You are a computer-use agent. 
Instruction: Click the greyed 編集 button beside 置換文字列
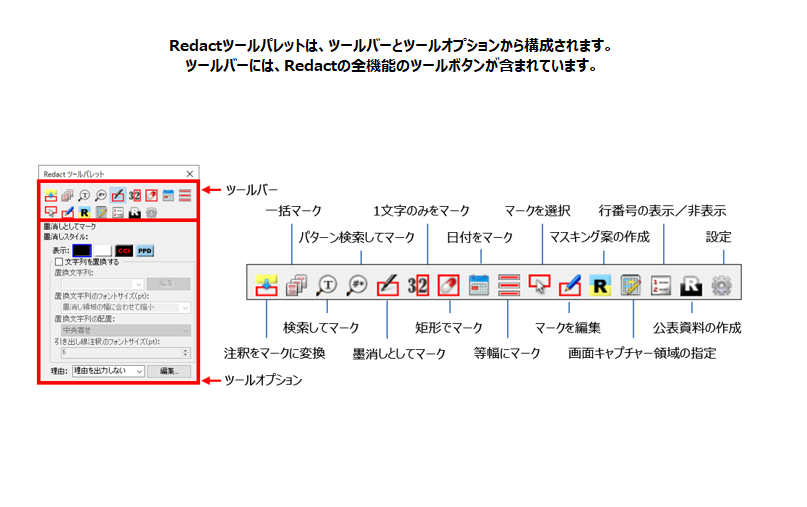pyautogui.click(x=168, y=284)
